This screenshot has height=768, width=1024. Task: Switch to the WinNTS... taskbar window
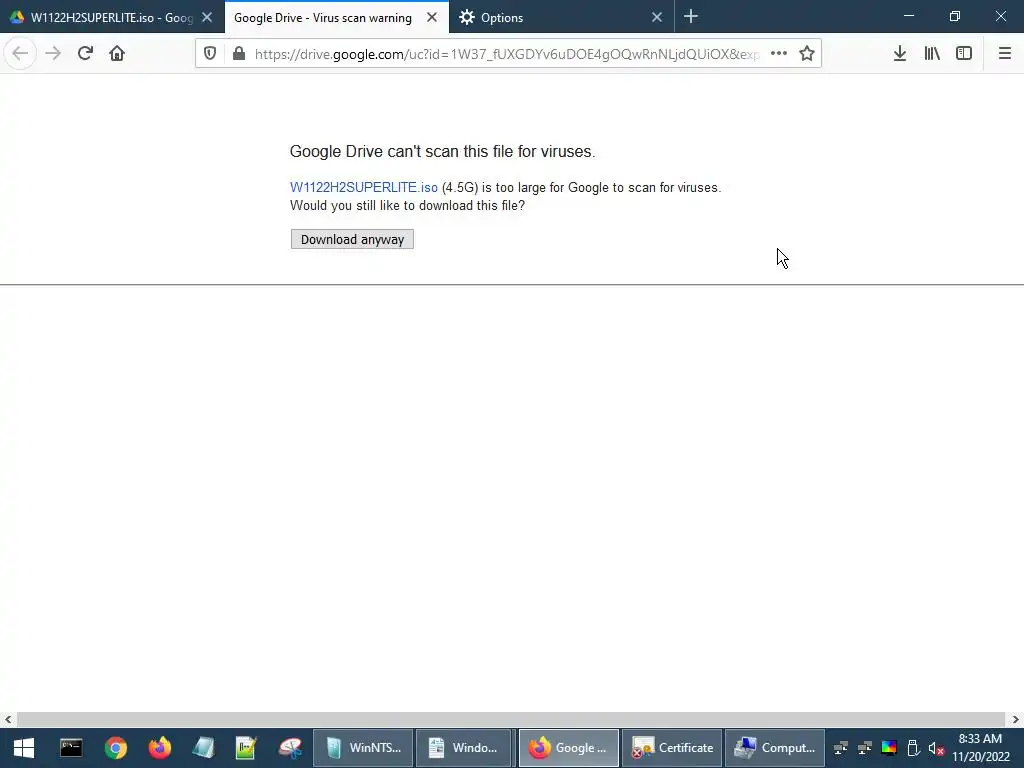point(363,748)
